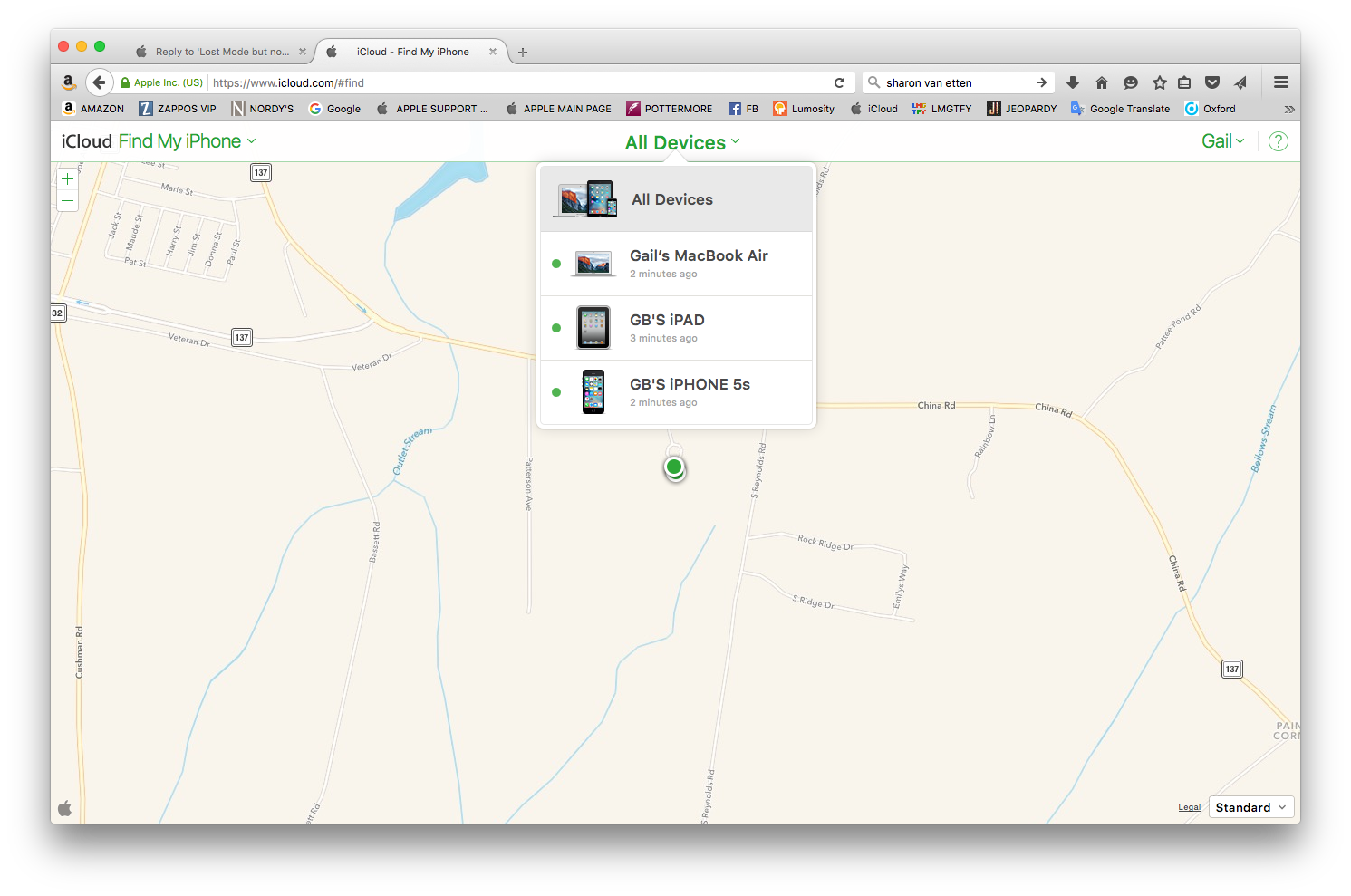Viewport: 1351px width, 896px height.
Task: Open Find My iPhone help question mark icon
Action: tap(1278, 141)
